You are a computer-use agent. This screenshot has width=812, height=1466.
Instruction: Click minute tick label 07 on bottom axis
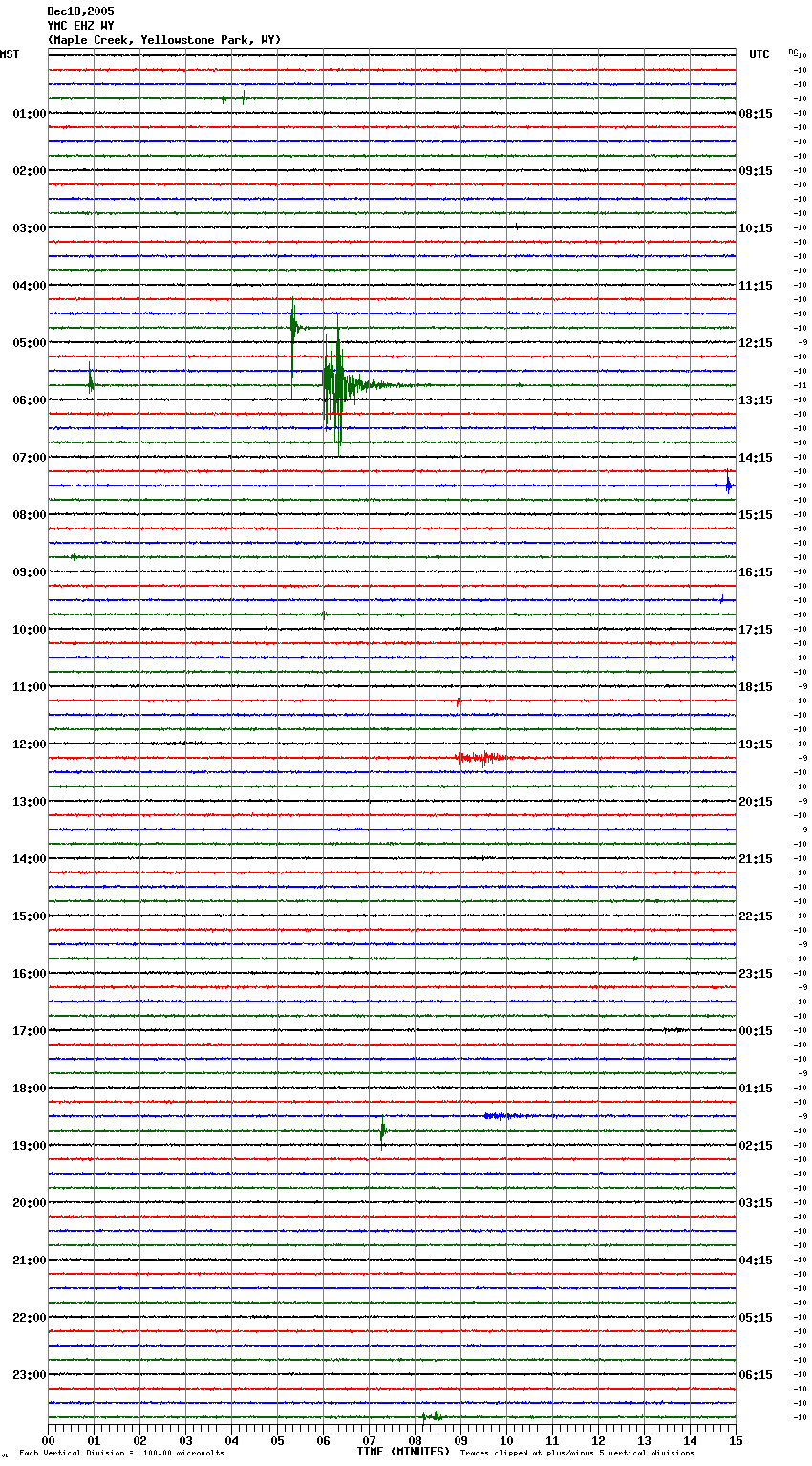[369, 1440]
